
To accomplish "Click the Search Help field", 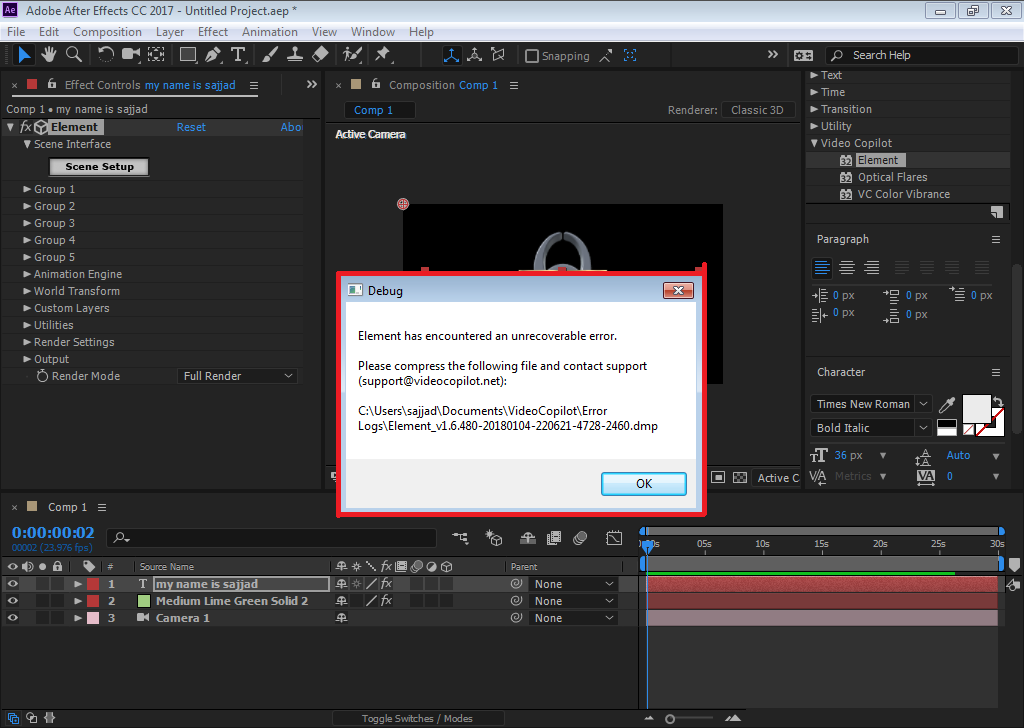I will coord(921,55).
